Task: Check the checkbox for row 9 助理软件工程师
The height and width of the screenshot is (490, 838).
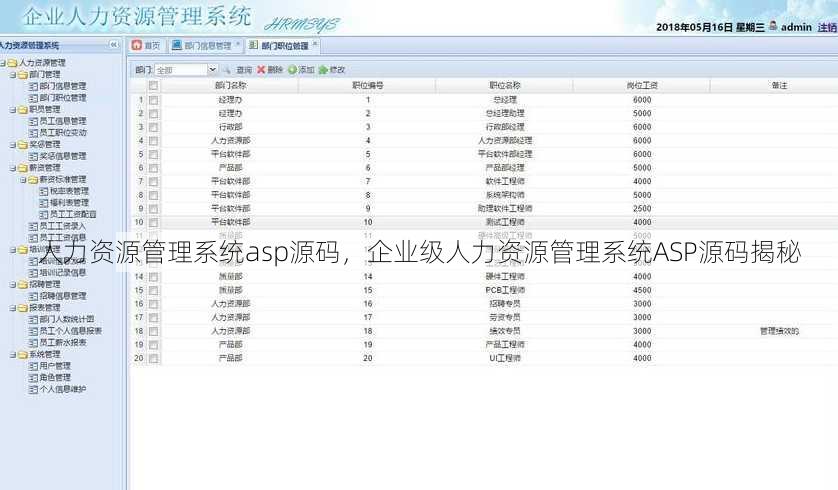Action: 153,209
